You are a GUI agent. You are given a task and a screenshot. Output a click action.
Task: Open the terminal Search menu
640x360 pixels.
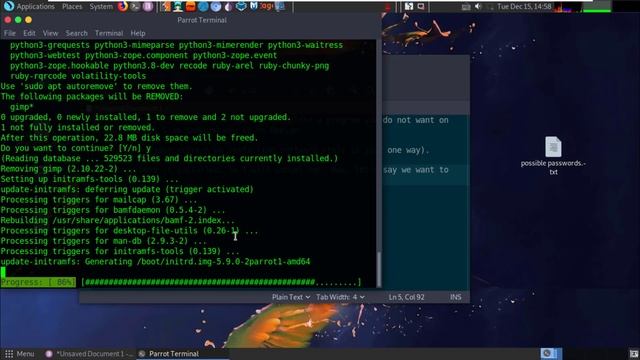pyautogui.click(x=76, y=33)
